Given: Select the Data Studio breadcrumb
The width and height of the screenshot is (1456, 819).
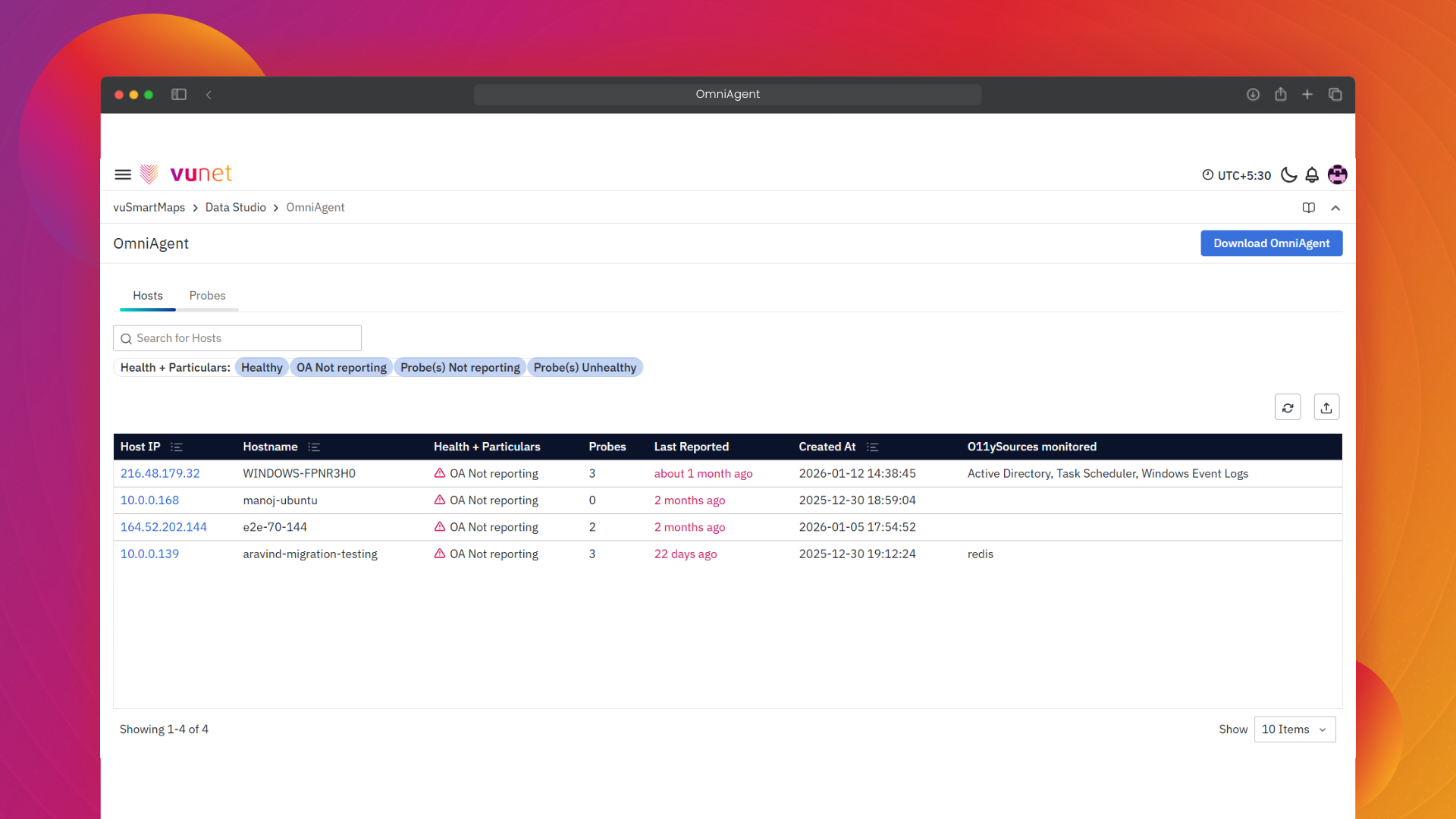Looking at the screenshot, I should [235, 208].
